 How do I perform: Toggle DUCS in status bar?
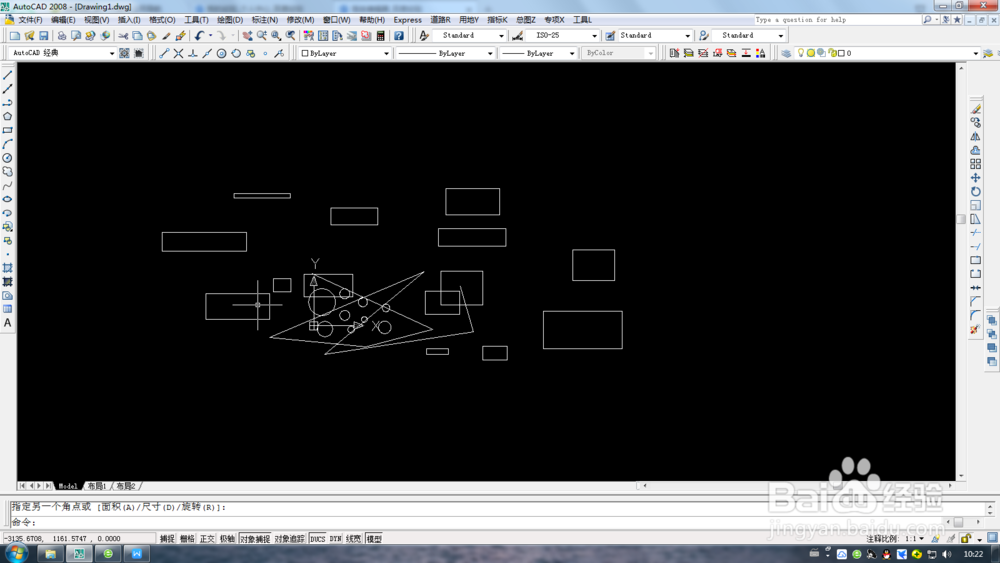(x=318, y=539)
